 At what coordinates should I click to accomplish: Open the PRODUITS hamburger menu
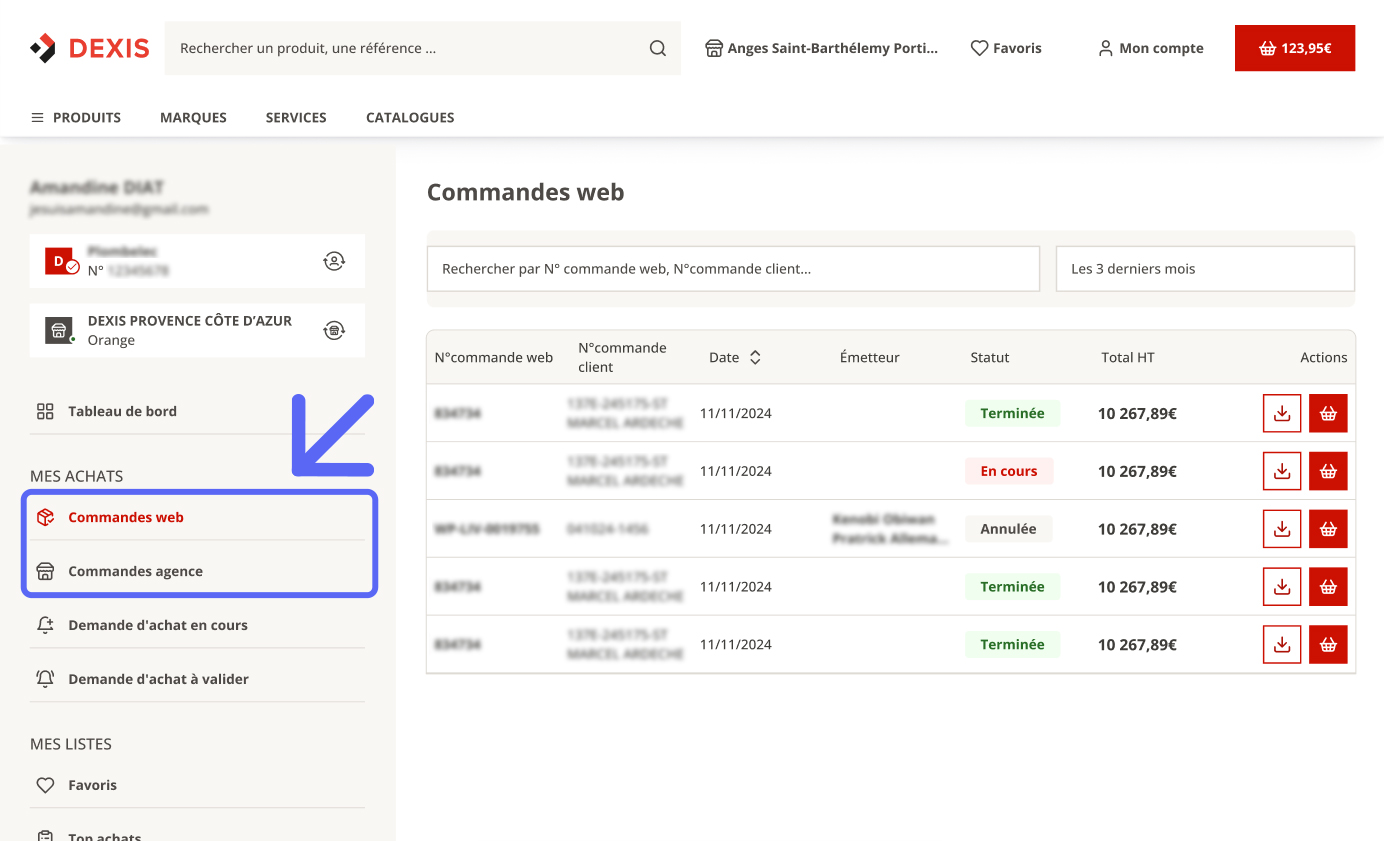tap(76, 117)
